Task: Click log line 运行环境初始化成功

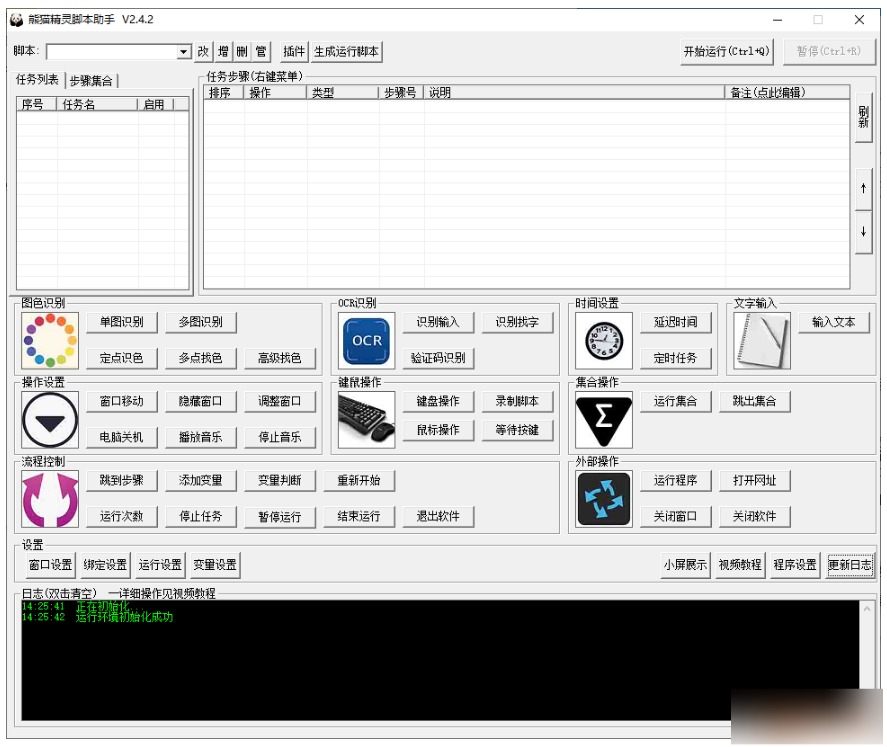Action: click(x=124, y=617)
